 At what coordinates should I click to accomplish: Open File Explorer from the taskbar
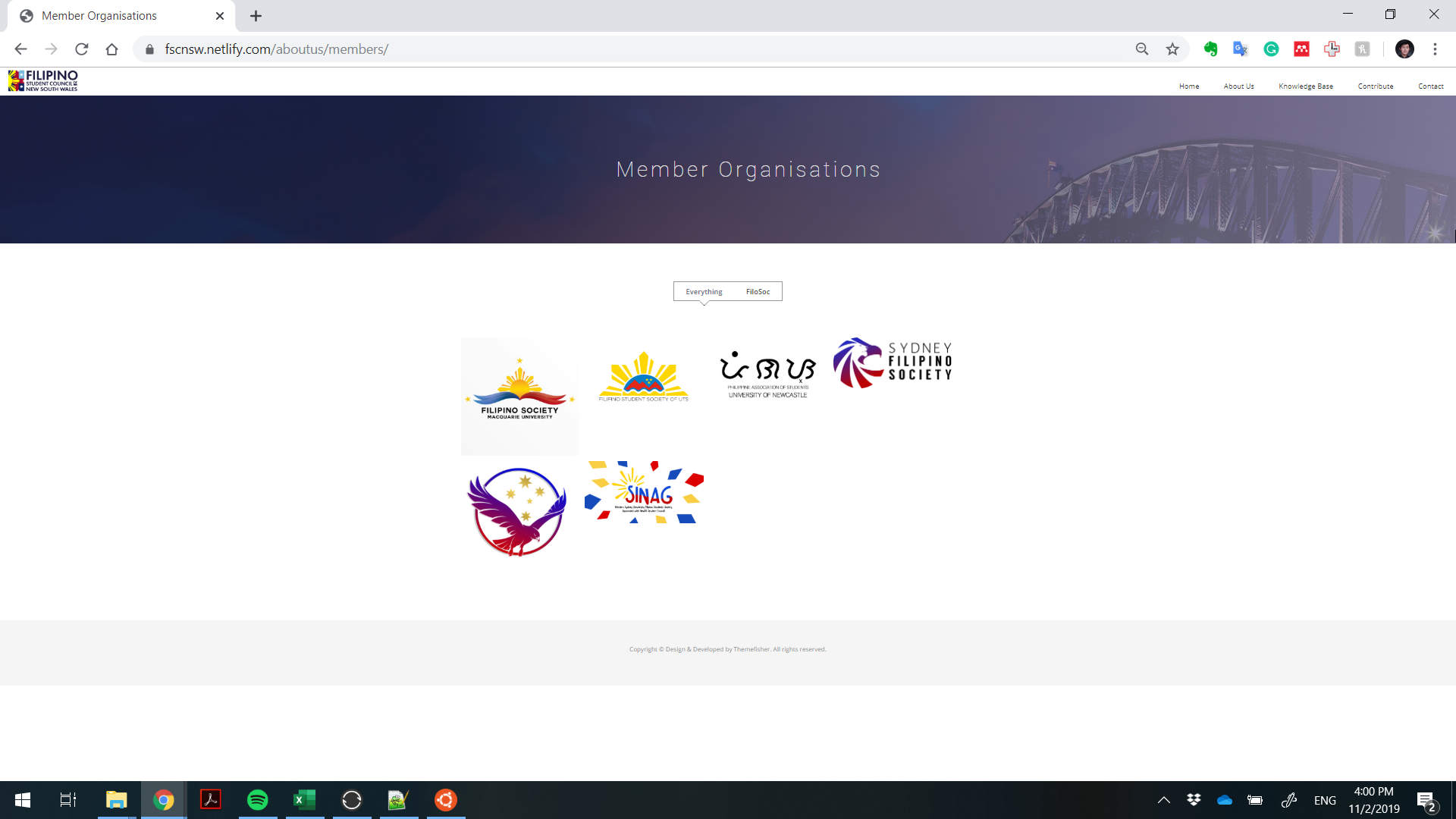click(x=116, y=800)
